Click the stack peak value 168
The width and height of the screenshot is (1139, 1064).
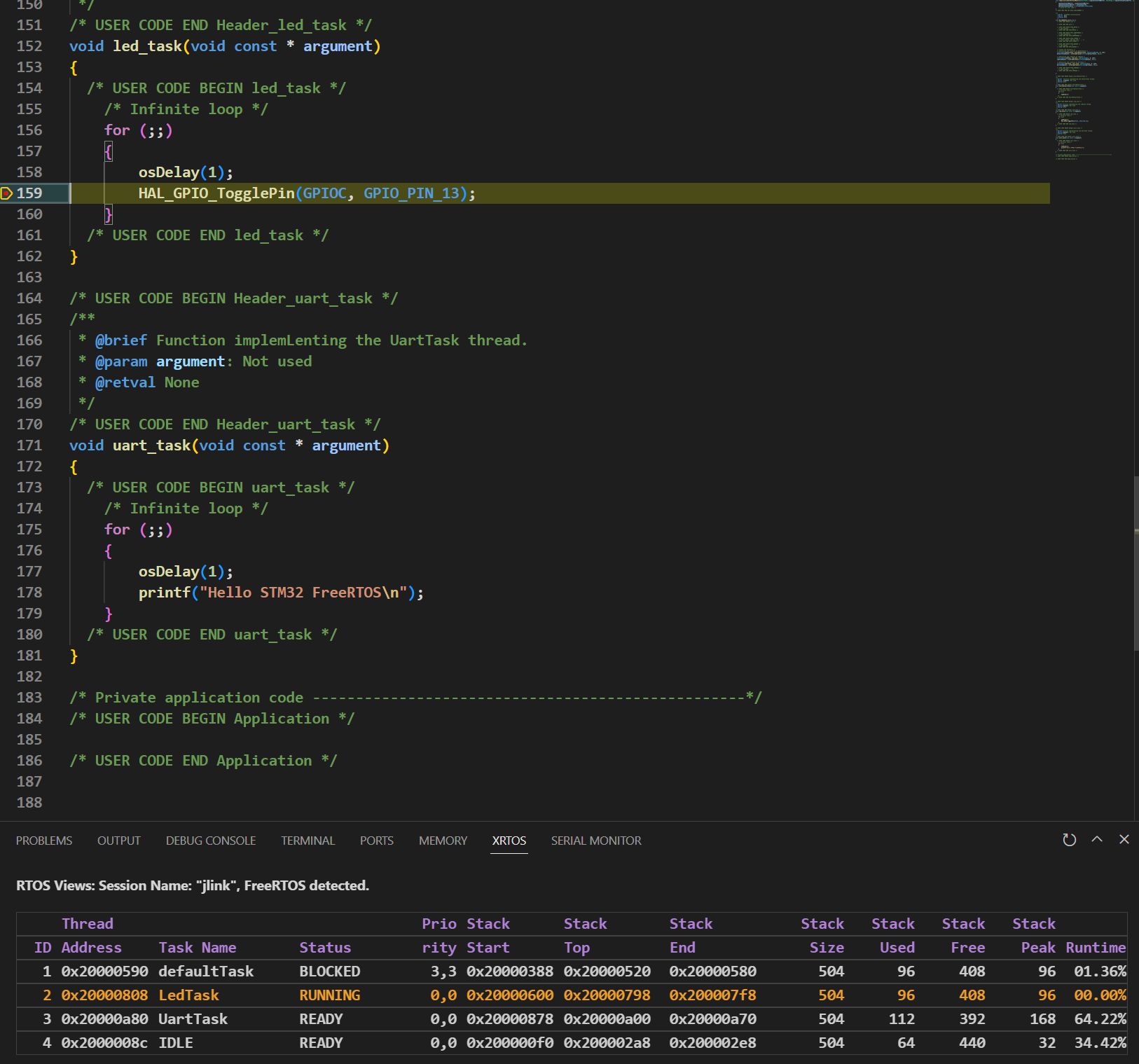(1042, 1019)
